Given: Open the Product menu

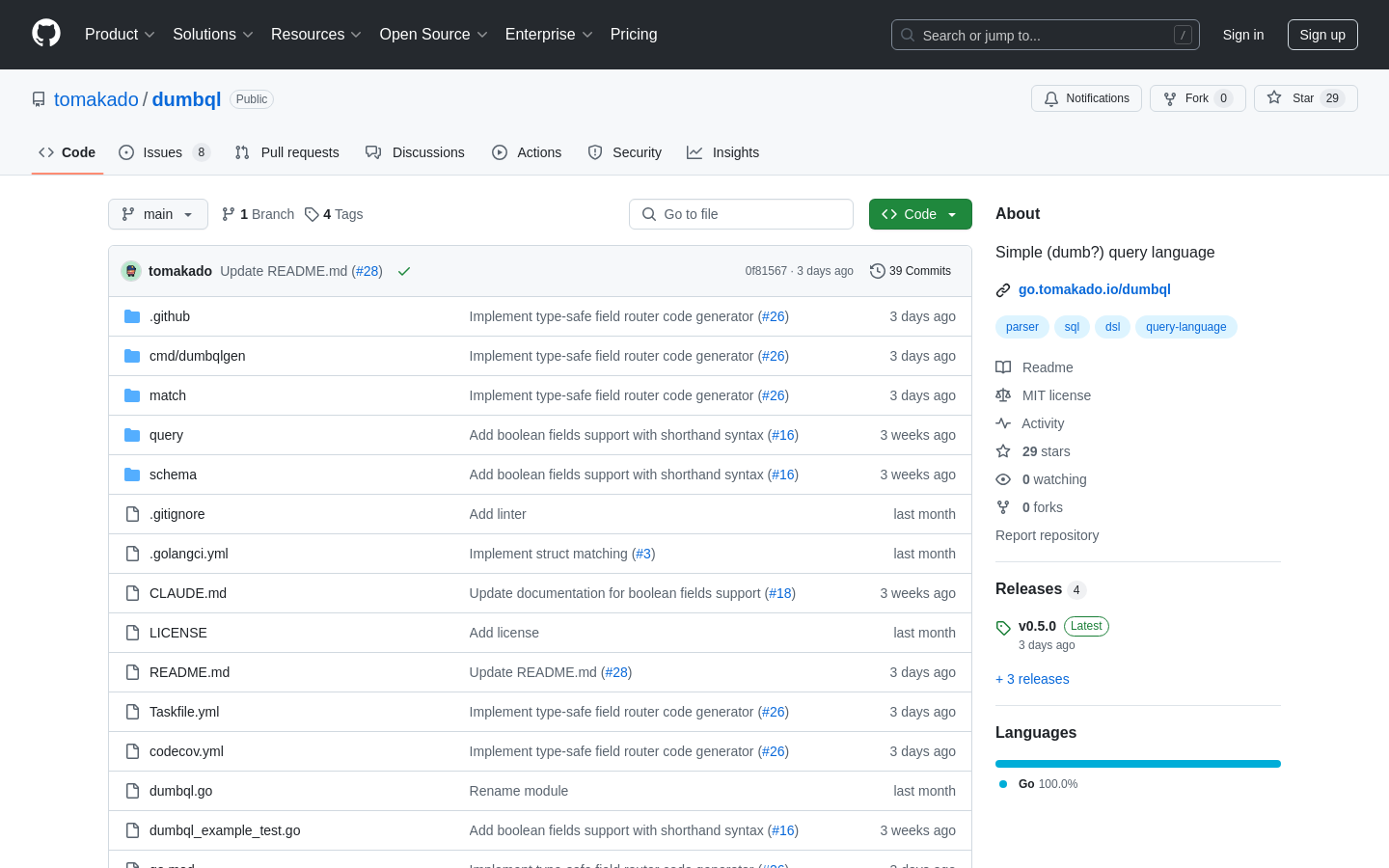Looking at the screenshot, I should pos(120,35).
